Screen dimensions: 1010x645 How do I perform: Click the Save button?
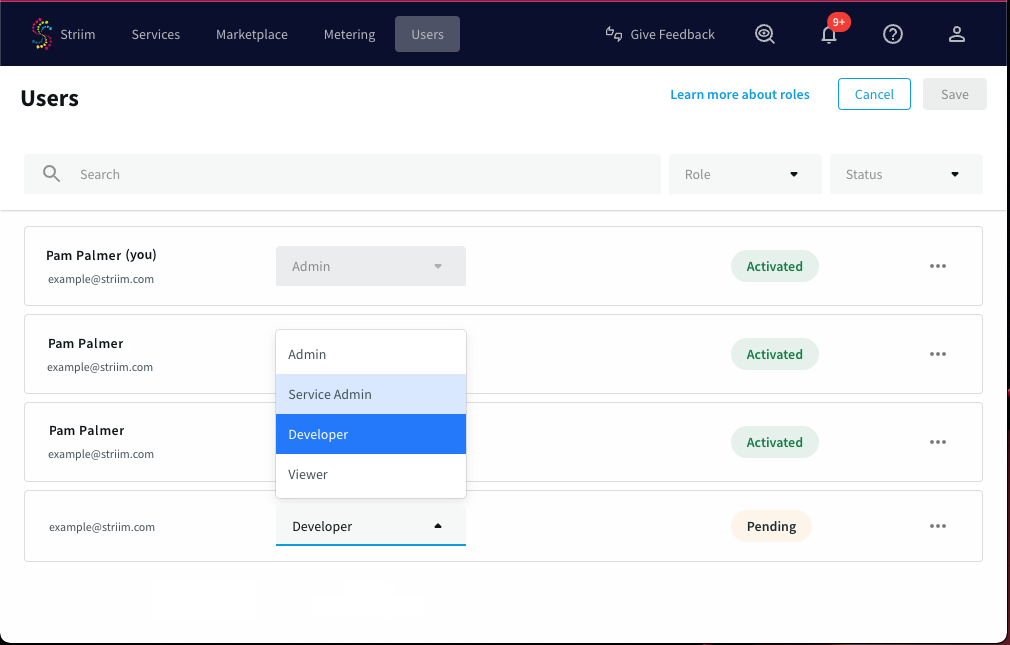point(955,94)
